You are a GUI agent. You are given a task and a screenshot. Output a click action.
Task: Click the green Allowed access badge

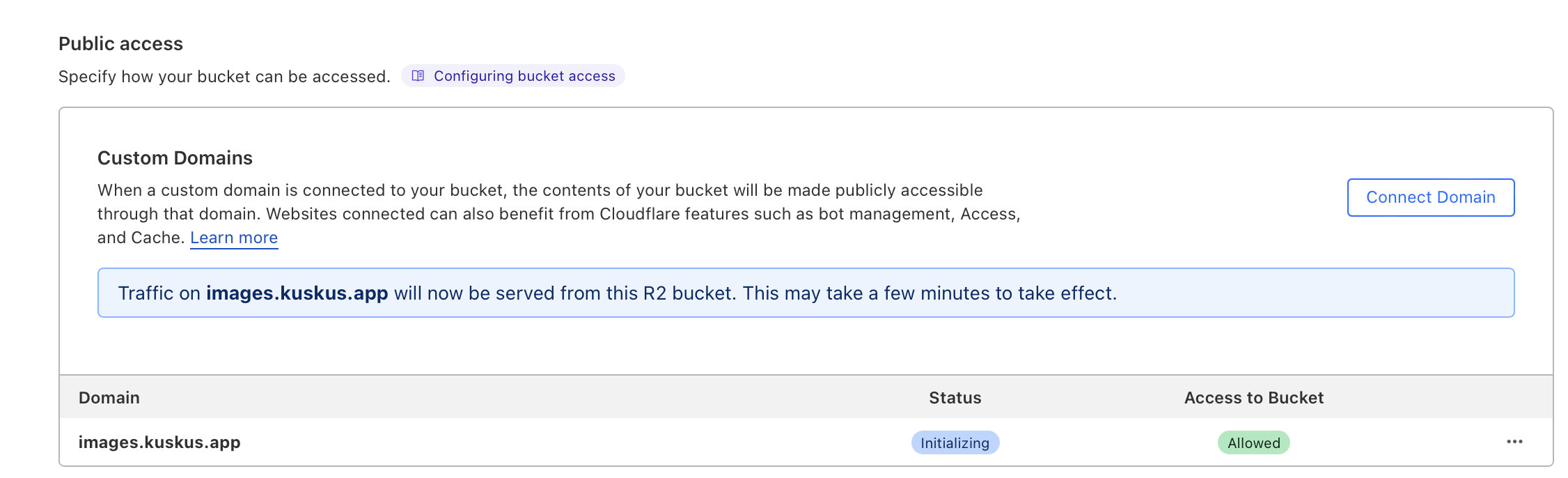[1253, 442]
